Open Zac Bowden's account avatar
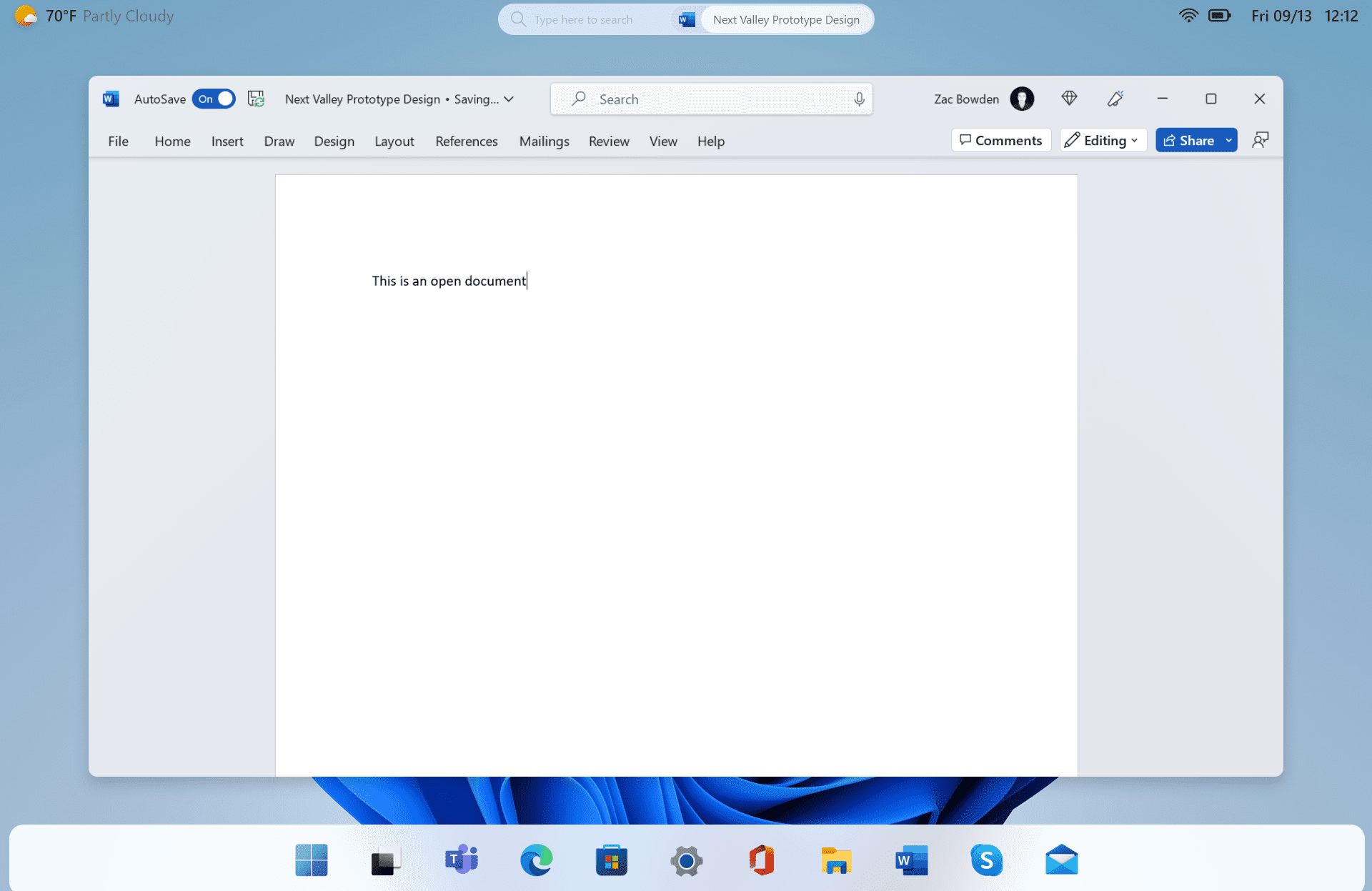 (1022, 99)
